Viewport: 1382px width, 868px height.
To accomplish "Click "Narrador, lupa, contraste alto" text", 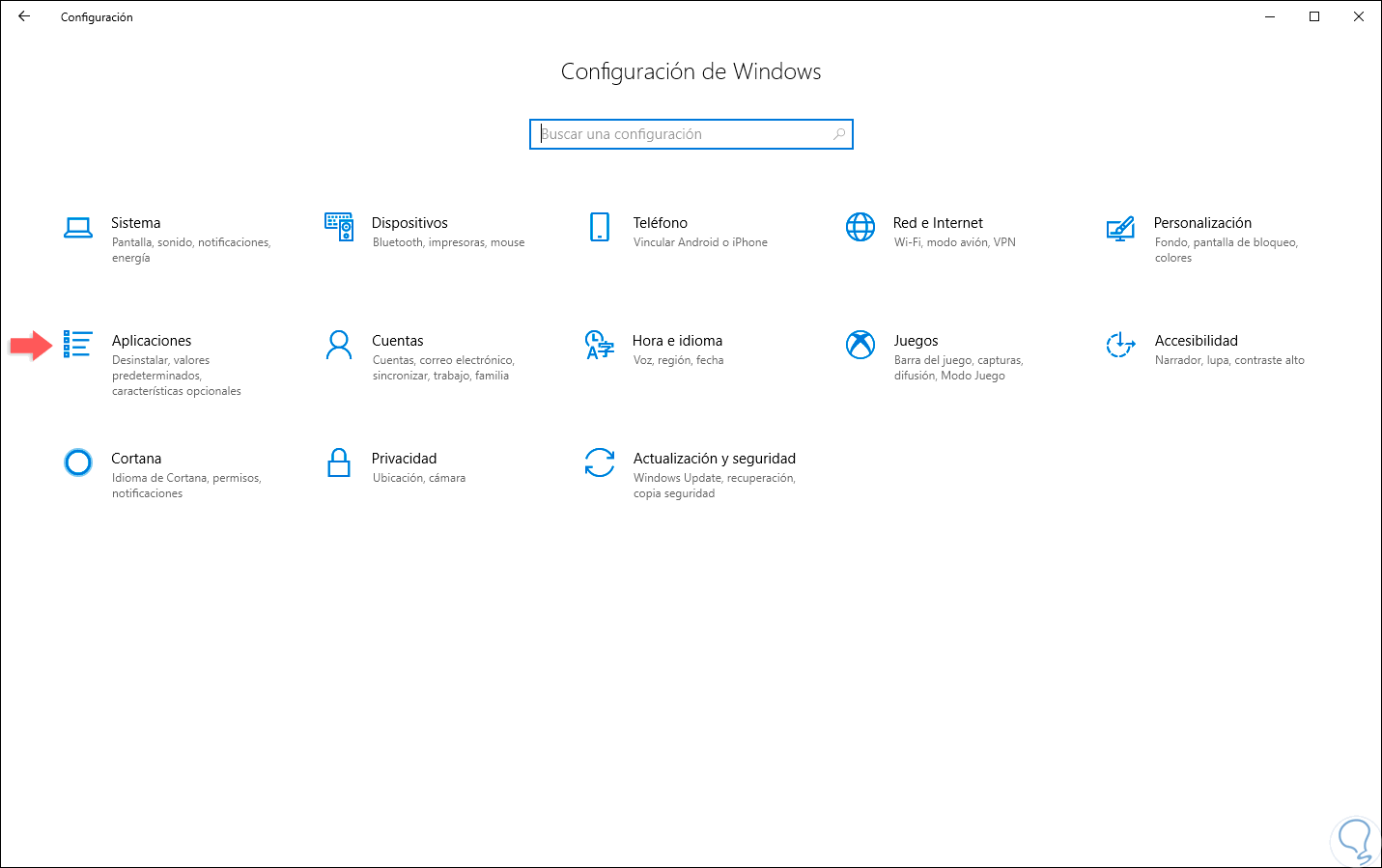I will point(1229,360).
